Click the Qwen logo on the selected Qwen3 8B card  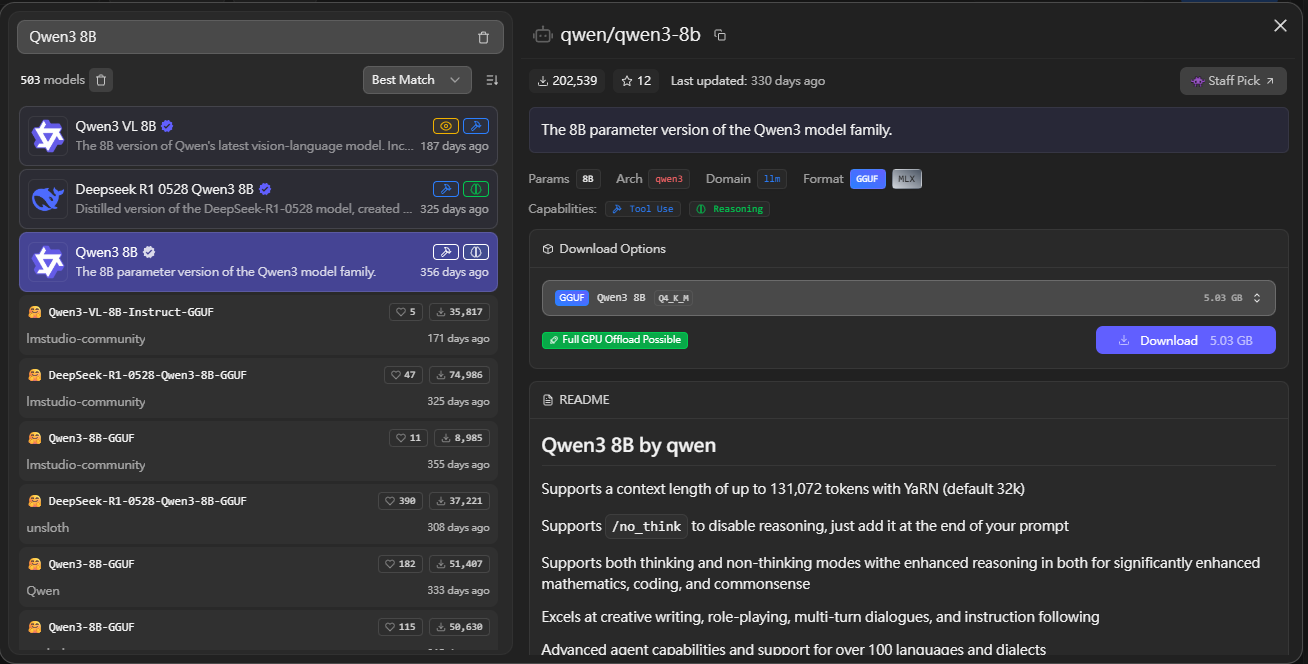point(47,262)
